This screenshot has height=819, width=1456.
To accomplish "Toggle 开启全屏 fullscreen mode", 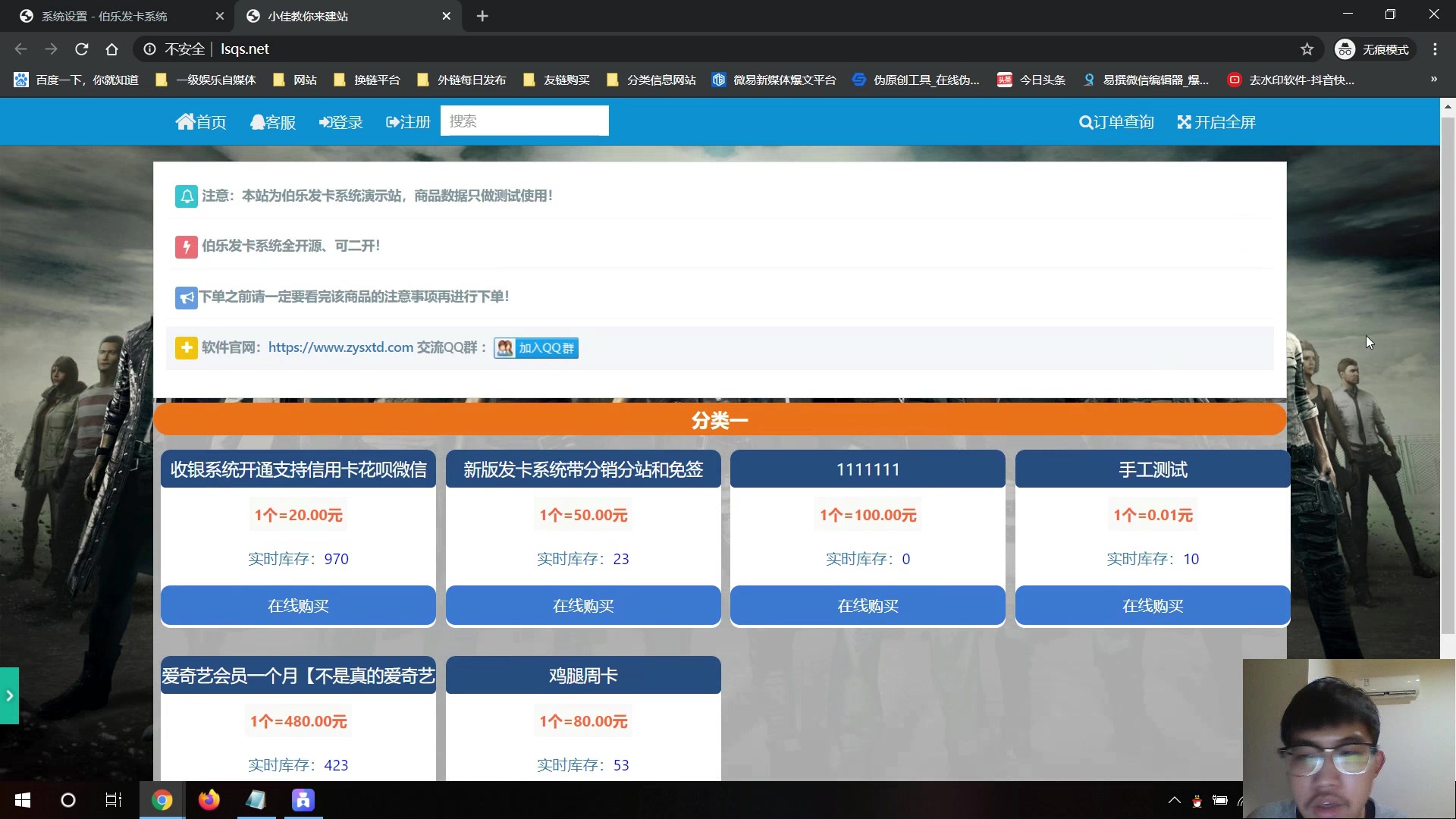I will click(1216, 122).
